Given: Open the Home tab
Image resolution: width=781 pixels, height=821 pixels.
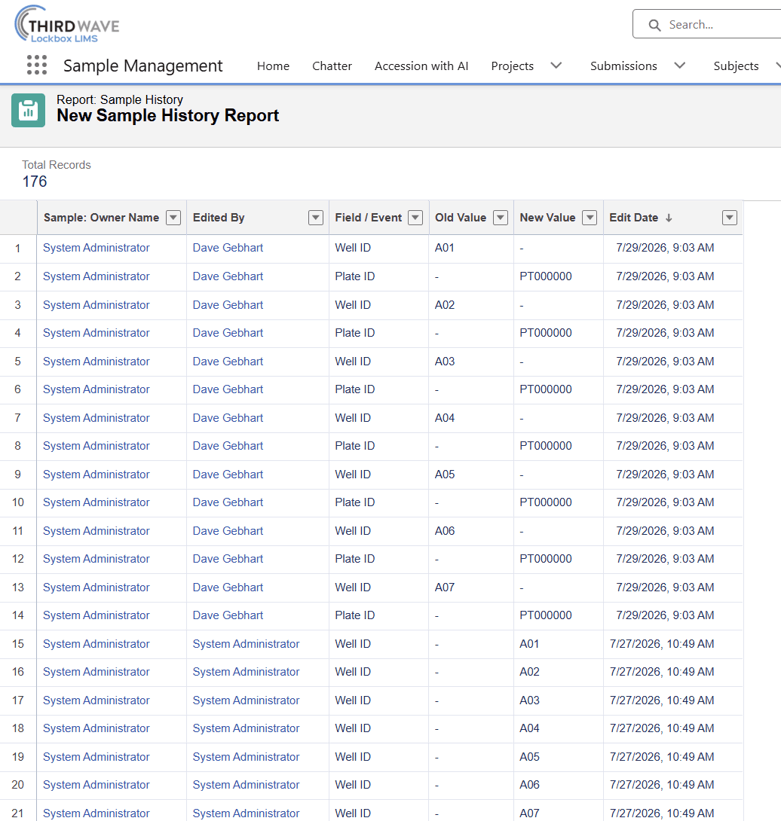Looking at the screenshot, I should pos(273,66).
